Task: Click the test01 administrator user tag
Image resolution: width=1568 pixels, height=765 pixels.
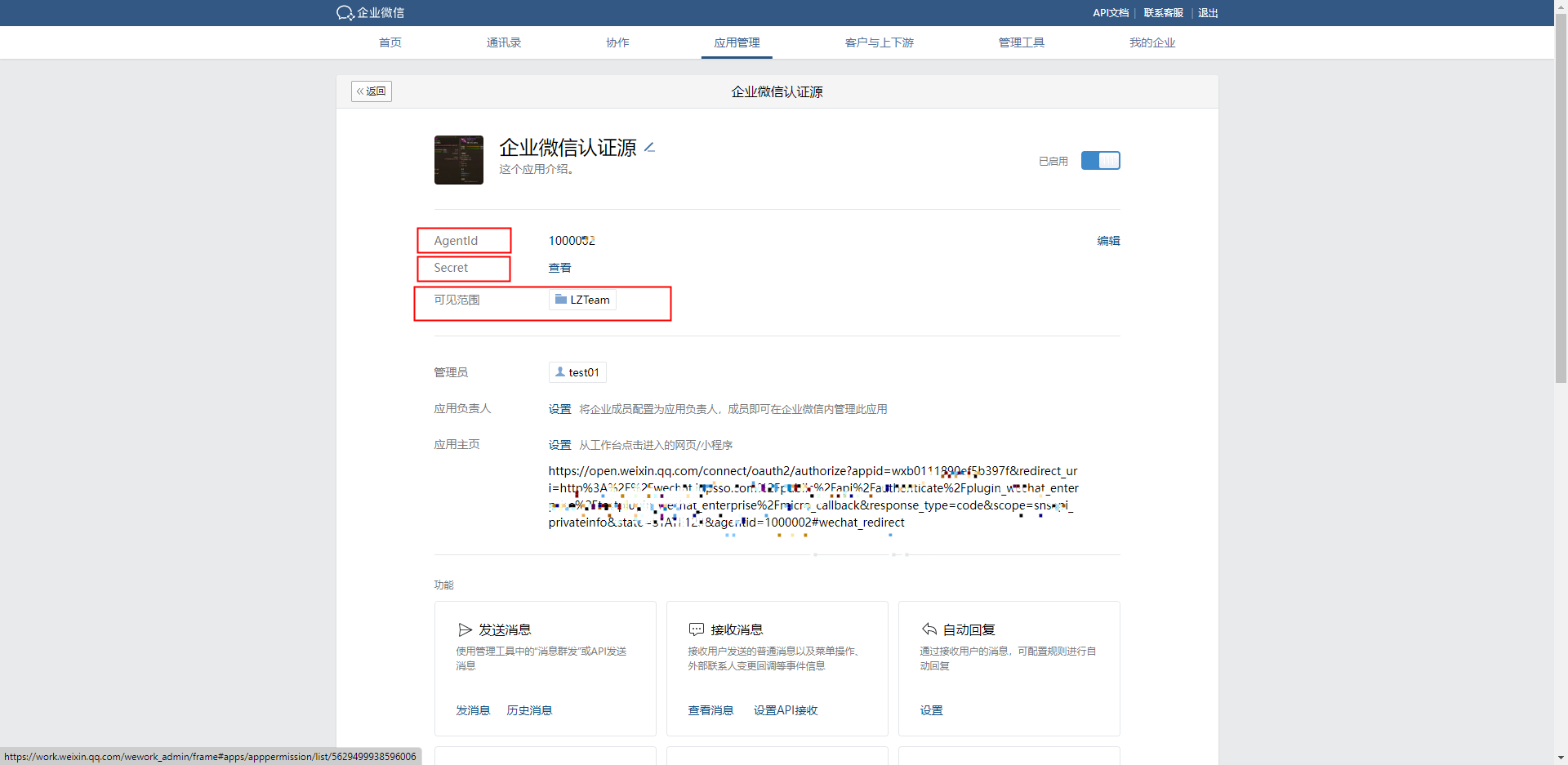Action: 577,372
